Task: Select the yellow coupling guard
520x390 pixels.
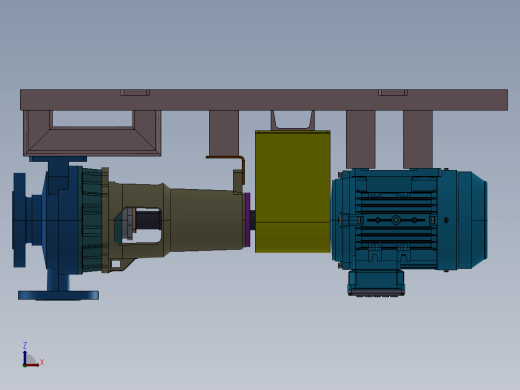Action: tap(293, 192)
